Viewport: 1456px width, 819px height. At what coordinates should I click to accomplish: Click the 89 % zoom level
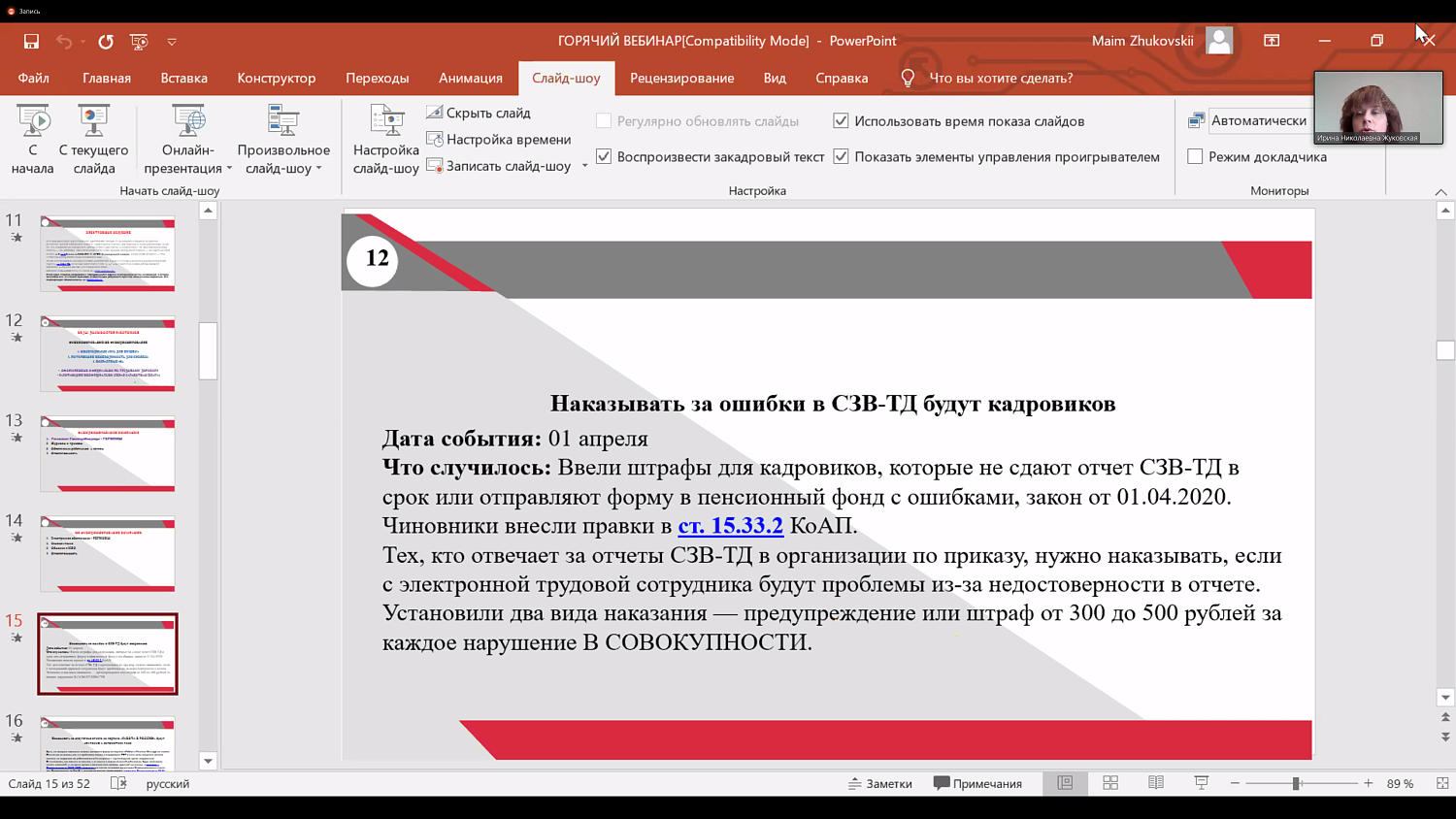[1400, 783]
